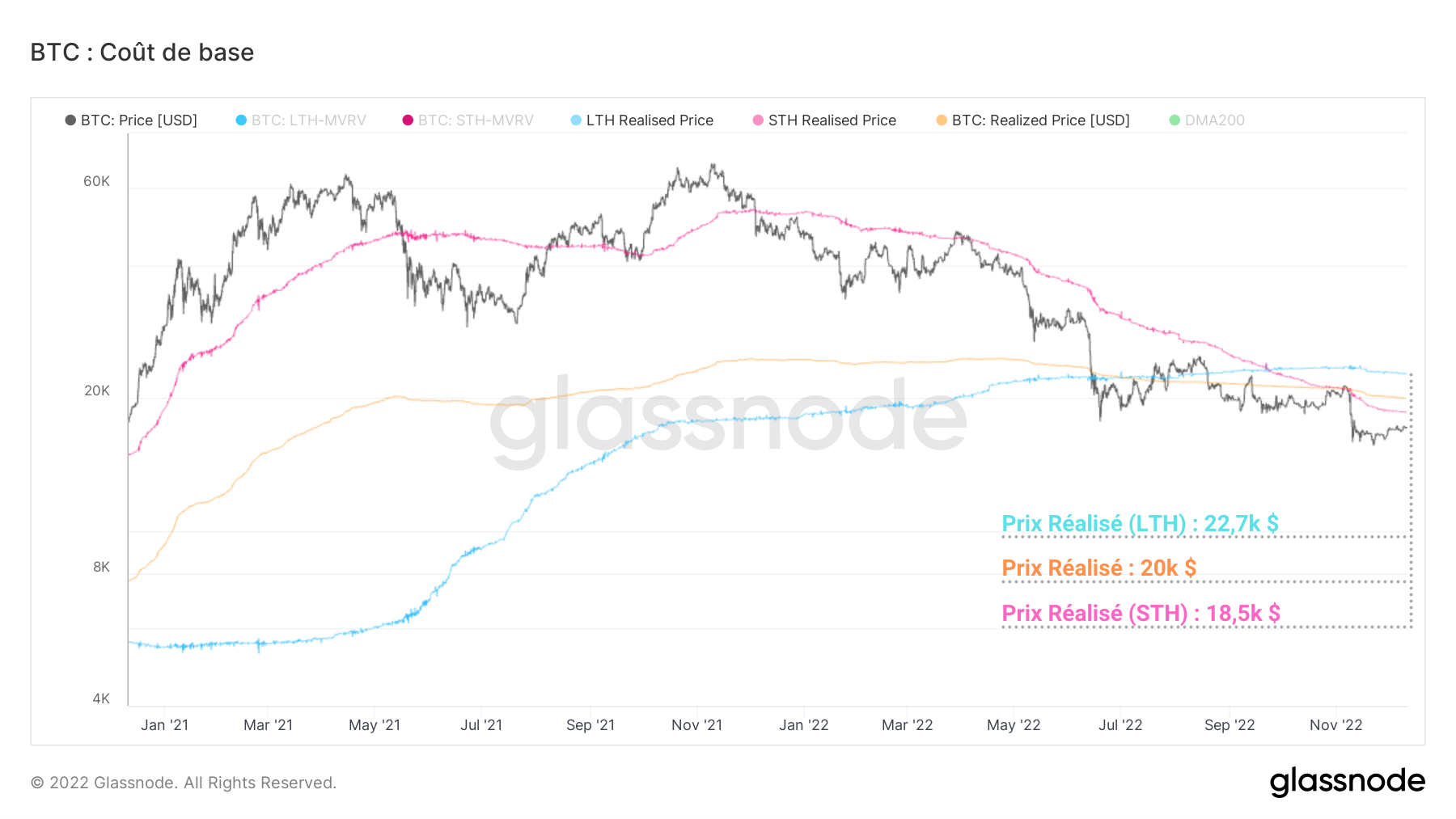
Task: Click the magenta STH-MVRV legend dot
Action: (408, 120)
